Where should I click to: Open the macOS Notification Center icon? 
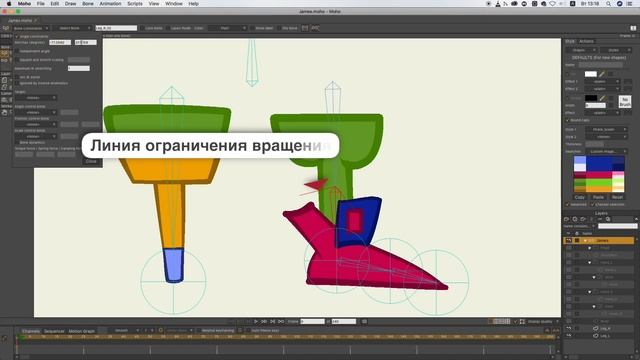pos(629,4)
